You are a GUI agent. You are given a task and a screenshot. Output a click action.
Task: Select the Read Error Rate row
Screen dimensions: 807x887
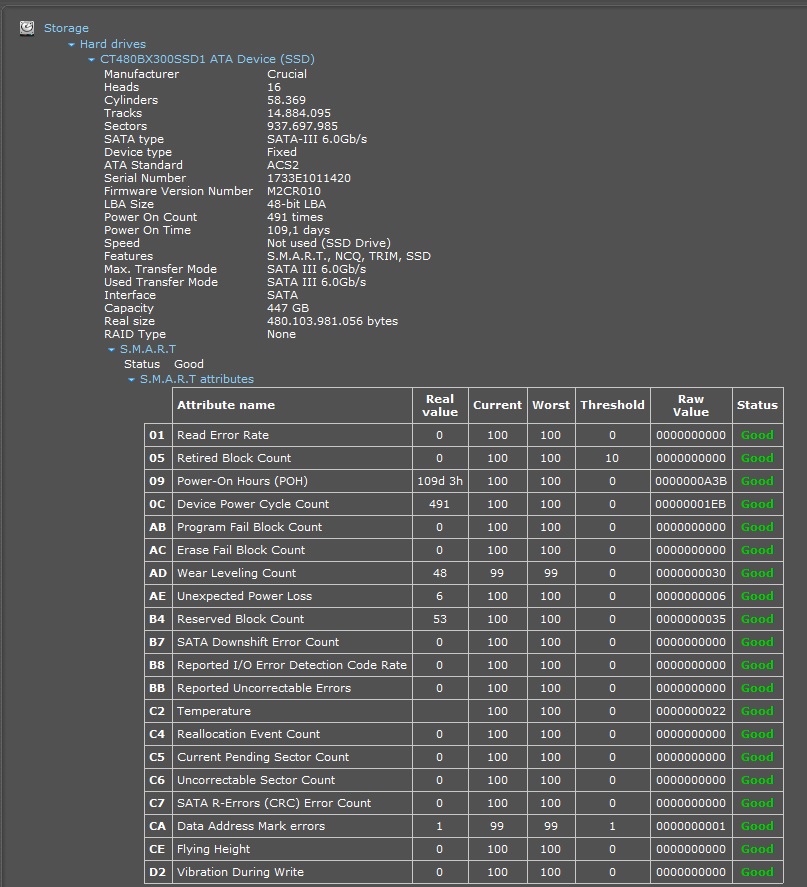coord(464,435)
